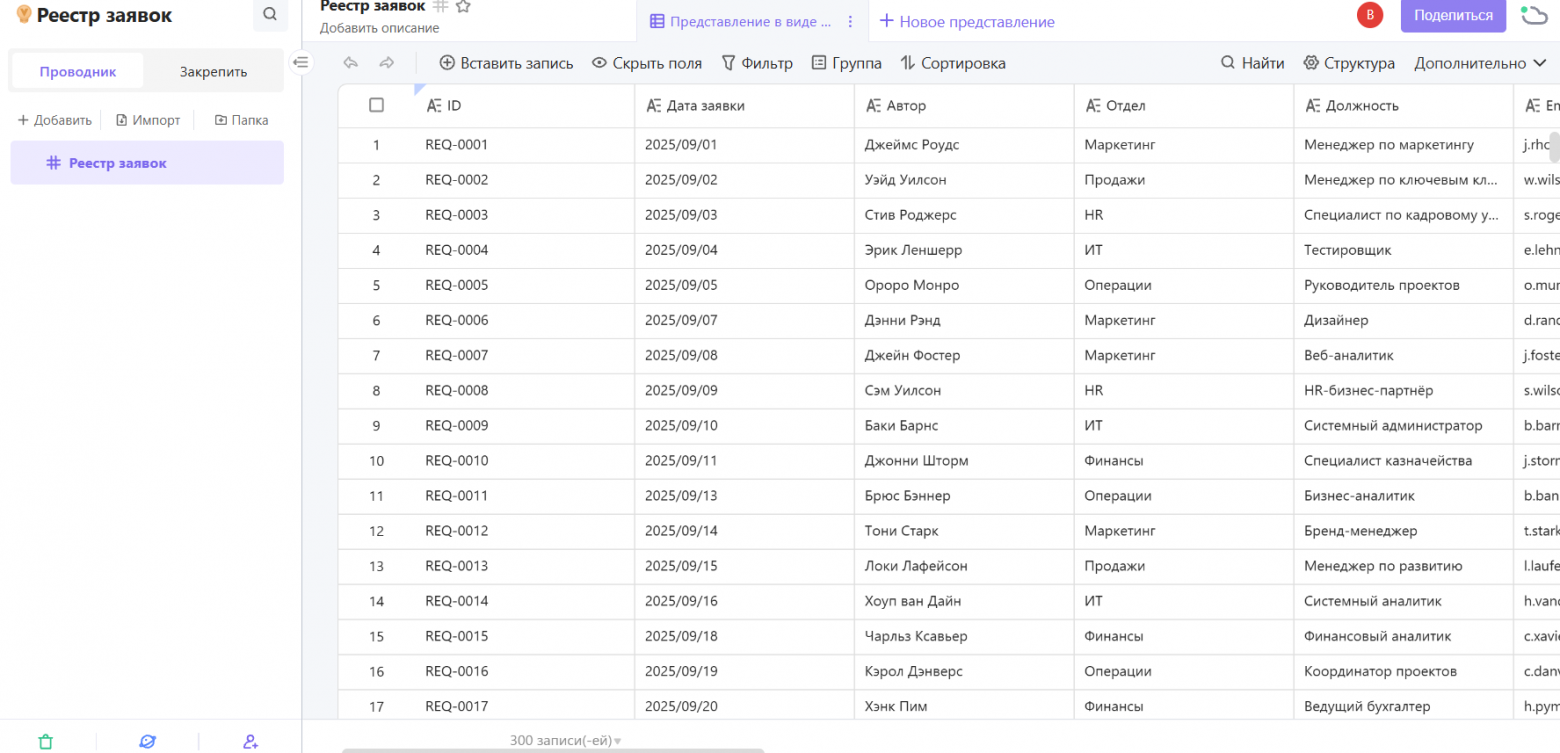Click the add-member icon in the sidebar footer
Screen dimensions: 1560x753
click(x=250, y=741)
